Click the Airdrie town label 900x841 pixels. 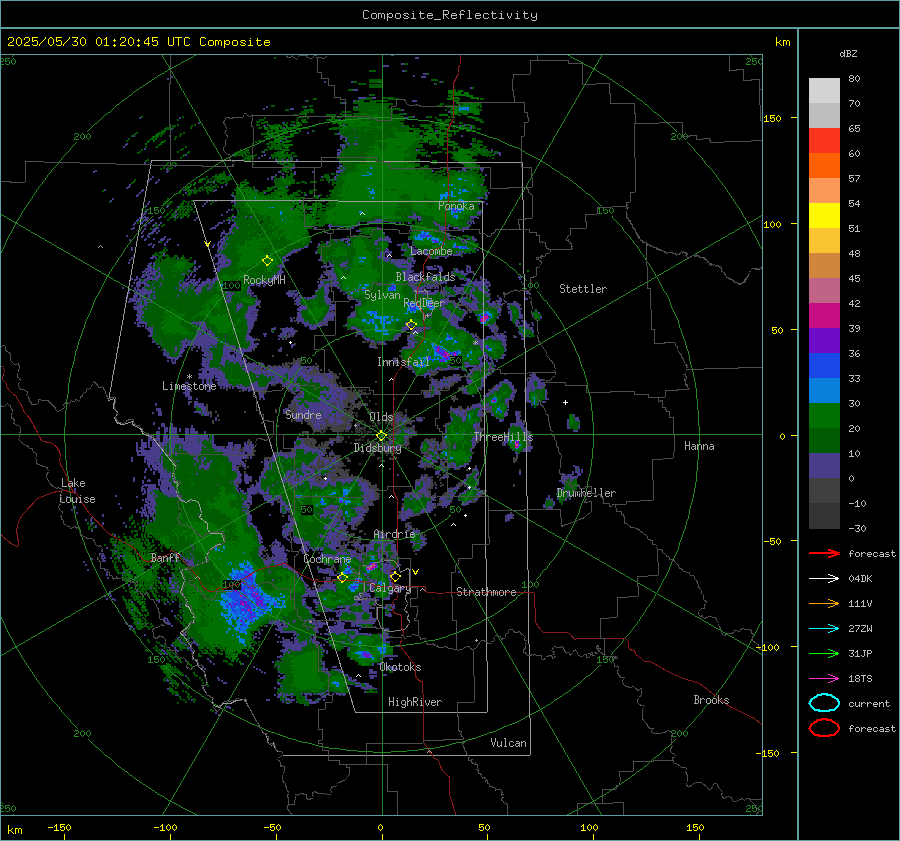pos(394,534)
